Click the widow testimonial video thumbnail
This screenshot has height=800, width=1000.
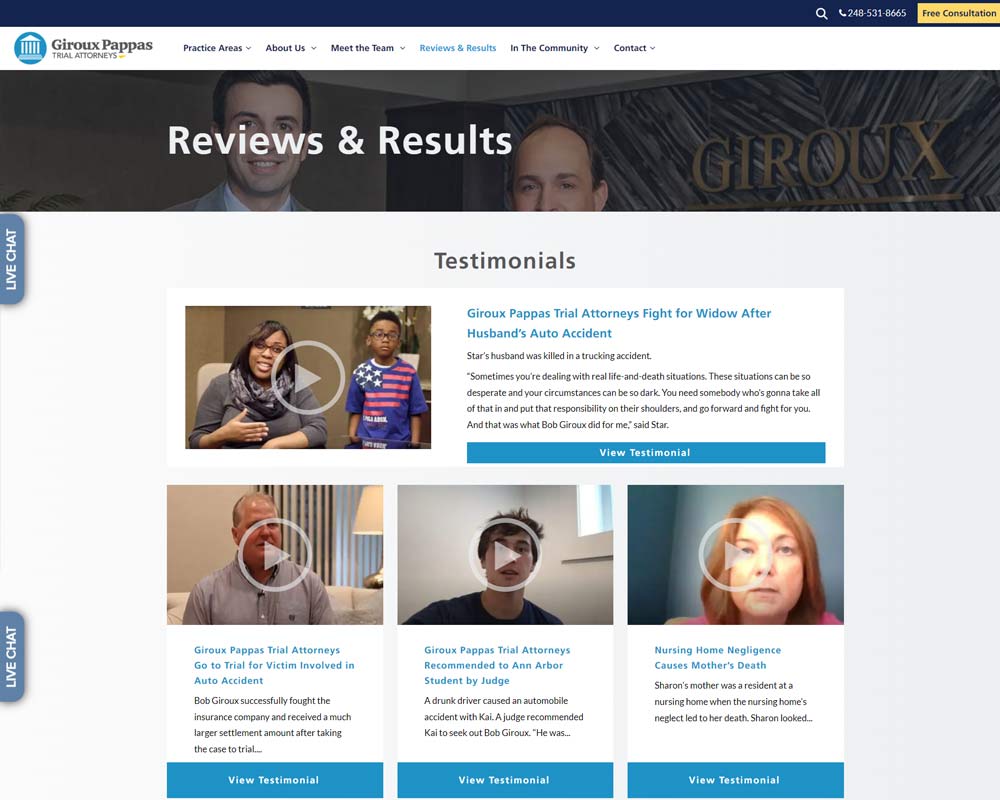(x=307, y=377)
